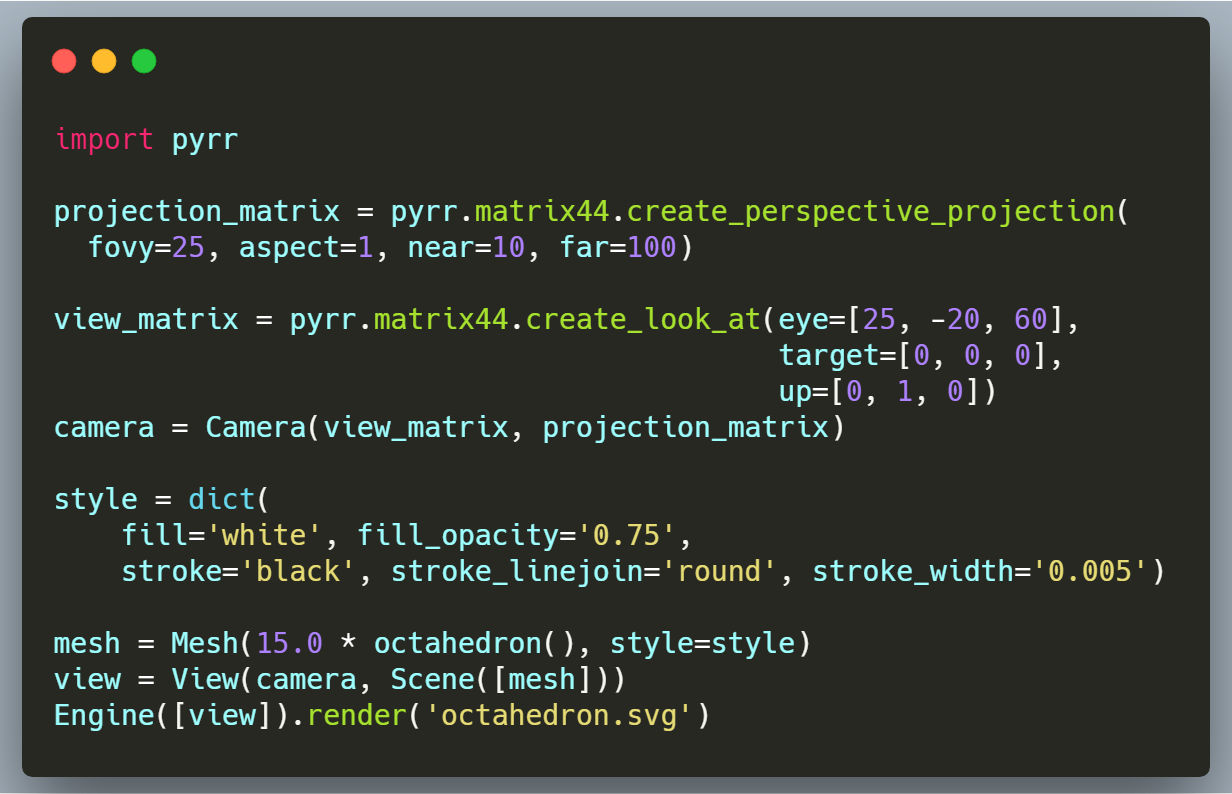Click the 'stroke_linejoin' key
The width and height of the screenshot is (1232, 794).
[518, 573]
